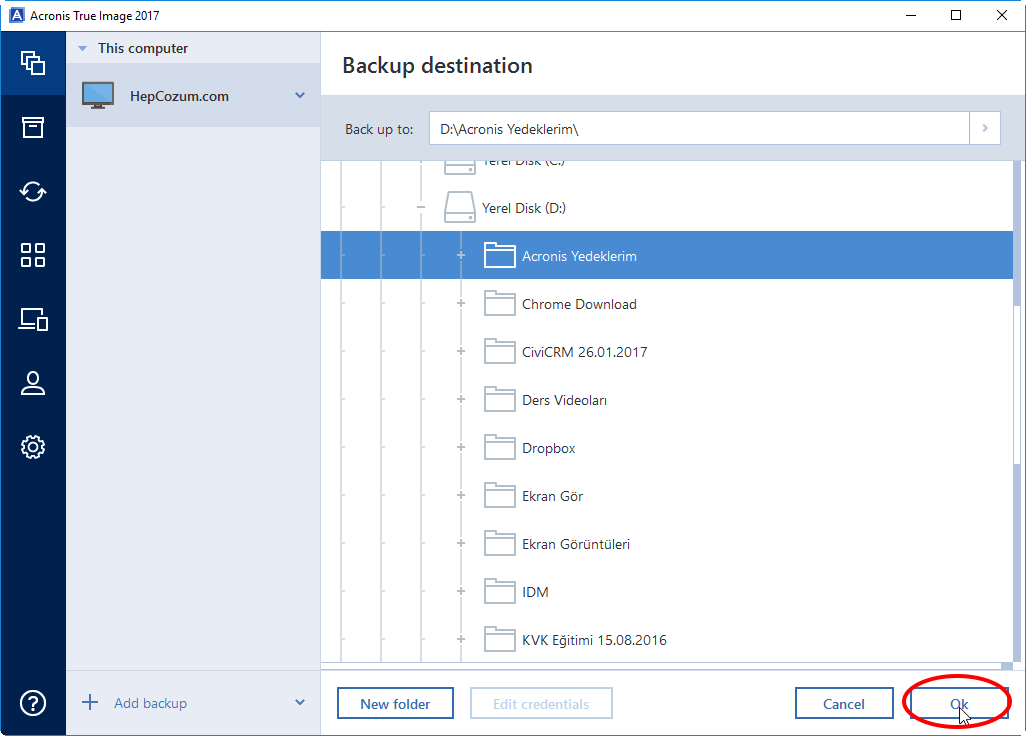The width and height of the screenshot is (1026, 736).
Task: Click the Ders Videoları folder icon
Action: click(x=499, y=399)
